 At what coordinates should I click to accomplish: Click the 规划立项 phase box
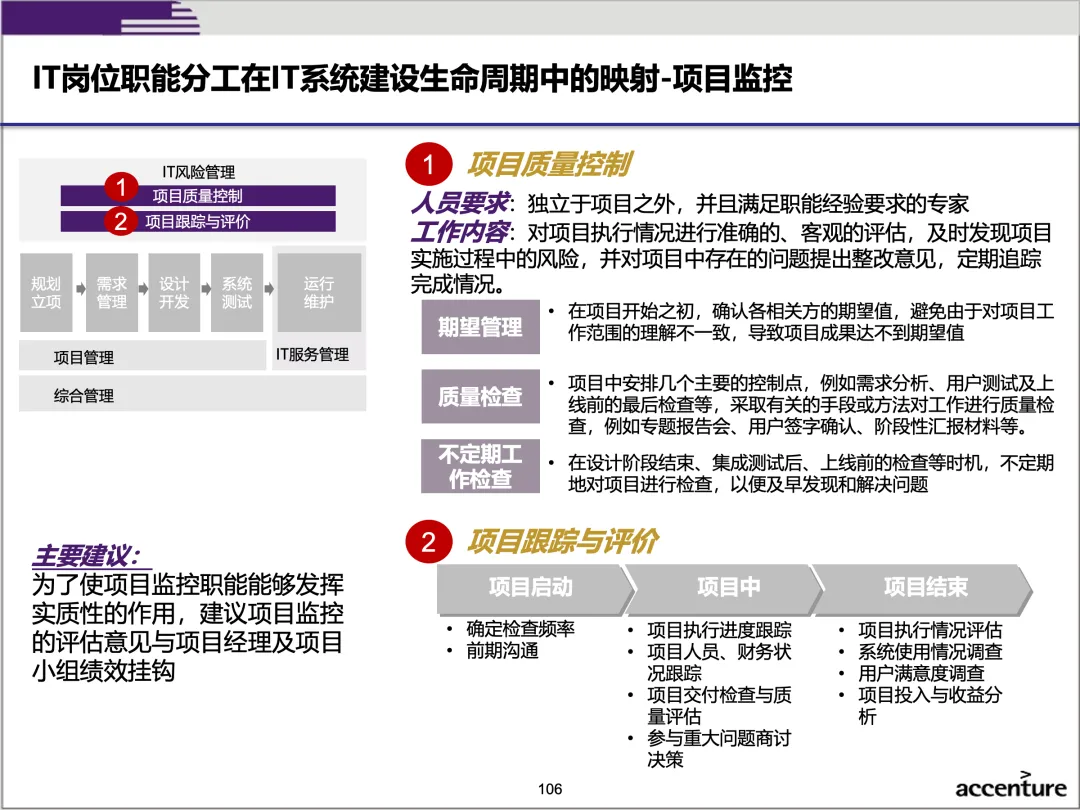46,293
